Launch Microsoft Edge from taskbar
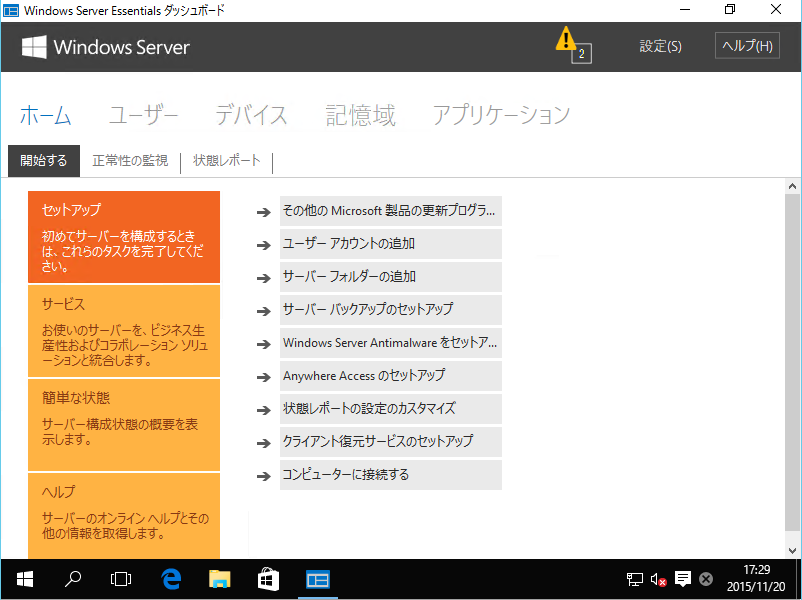 pyautogui.click(x=171, y=579)
